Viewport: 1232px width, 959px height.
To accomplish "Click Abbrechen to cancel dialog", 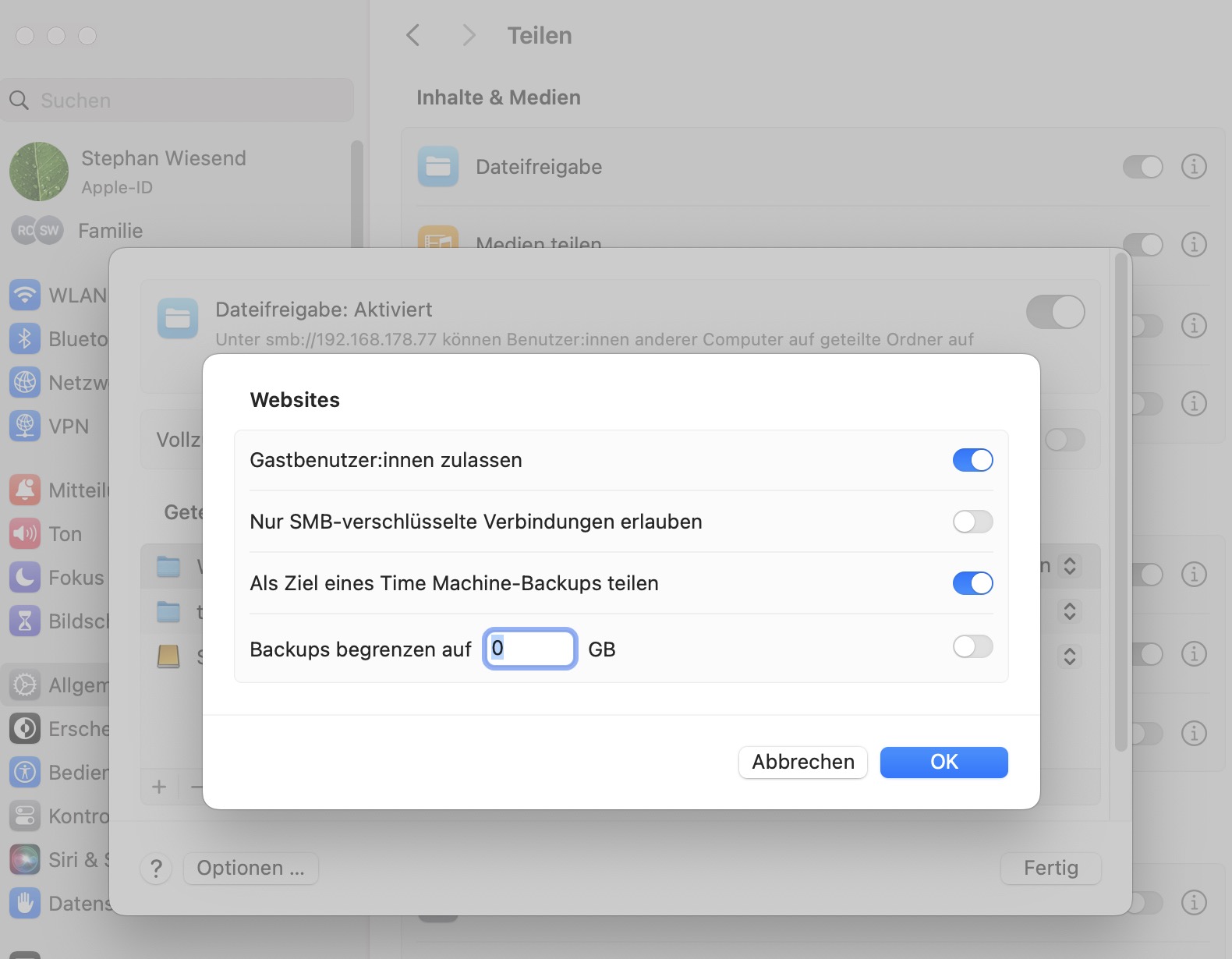I will [802, 762].
